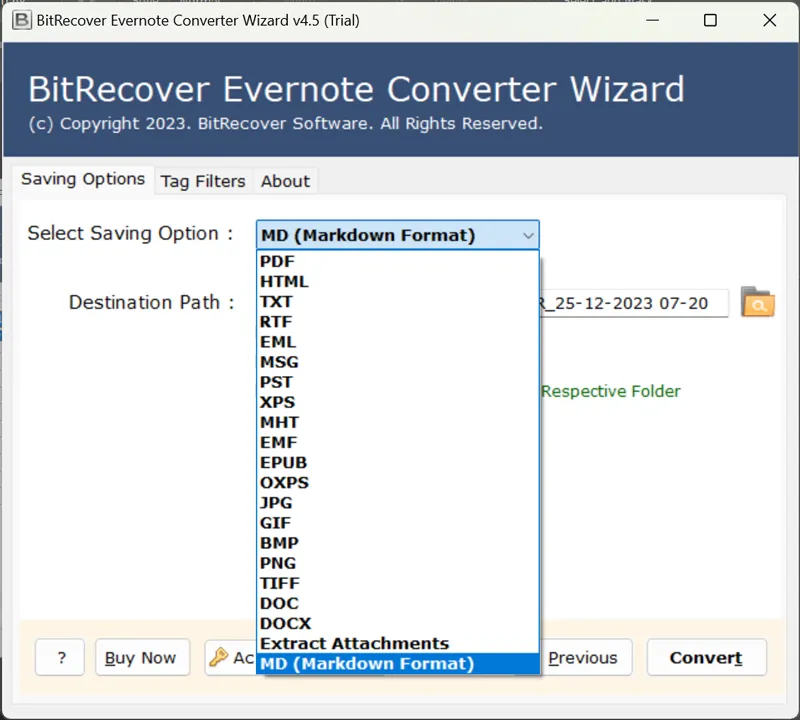Screen dimensions: 800x720
Task: Select DOC from the list
Action: coord(397,603)
